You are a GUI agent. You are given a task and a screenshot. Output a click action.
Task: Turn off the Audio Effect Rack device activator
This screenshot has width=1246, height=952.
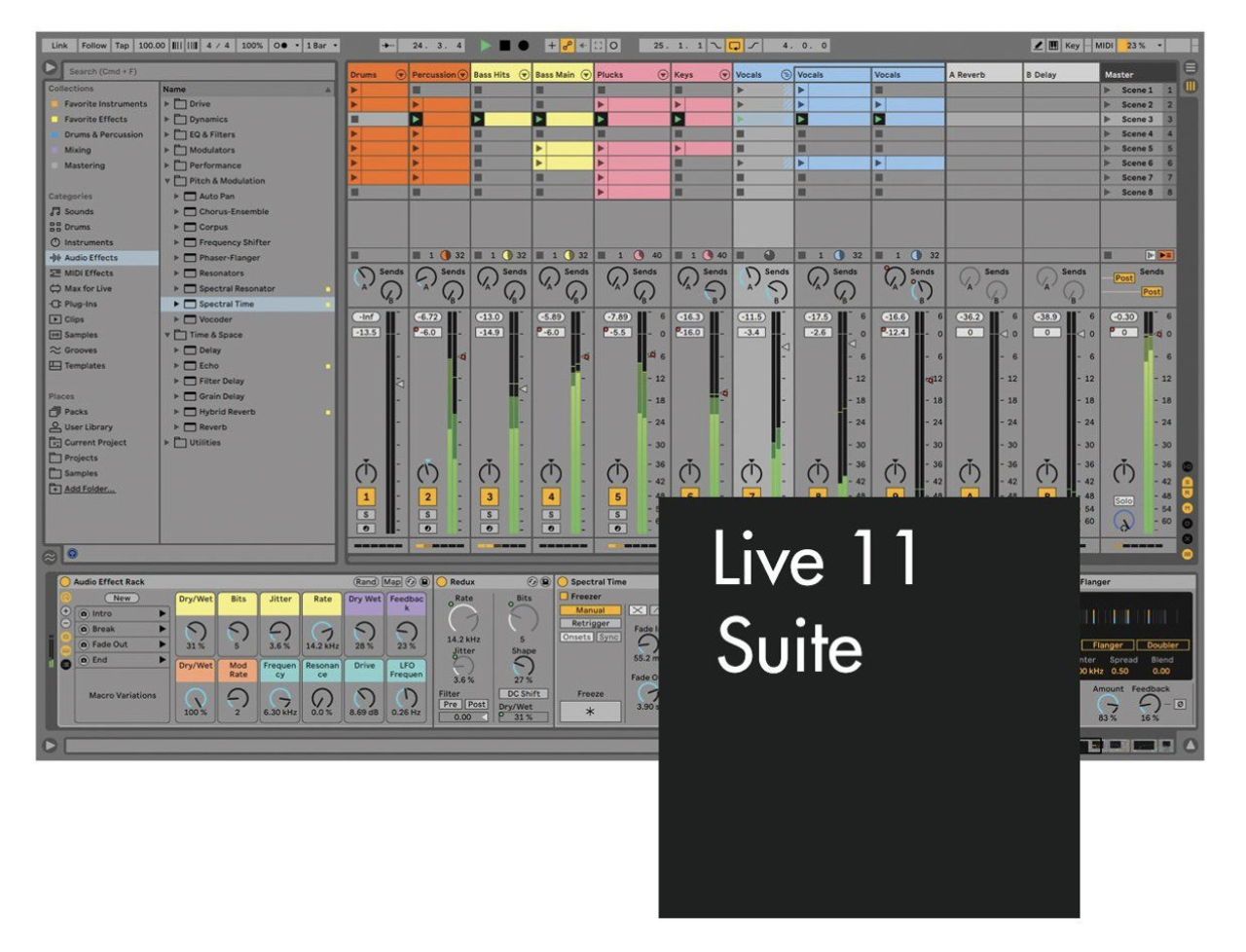tap(65, 581)
